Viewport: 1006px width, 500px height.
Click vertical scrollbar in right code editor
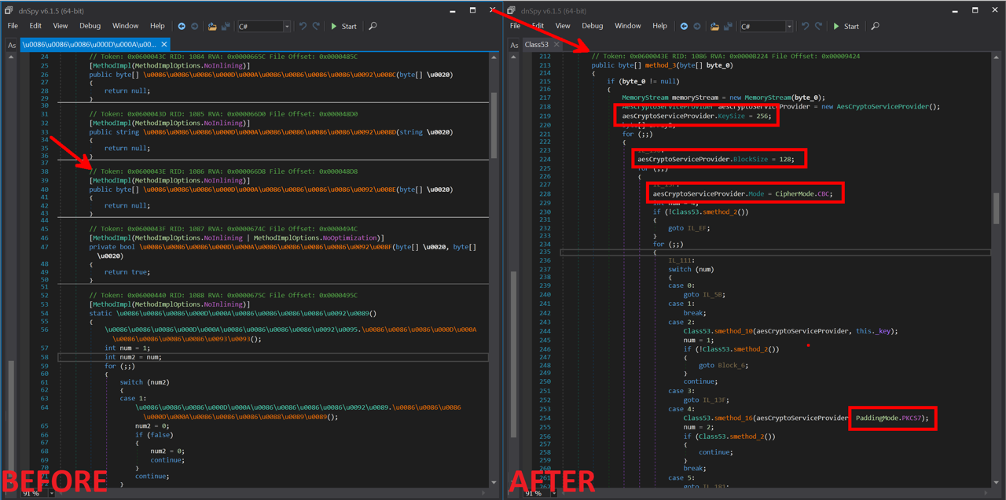point(998,210)
